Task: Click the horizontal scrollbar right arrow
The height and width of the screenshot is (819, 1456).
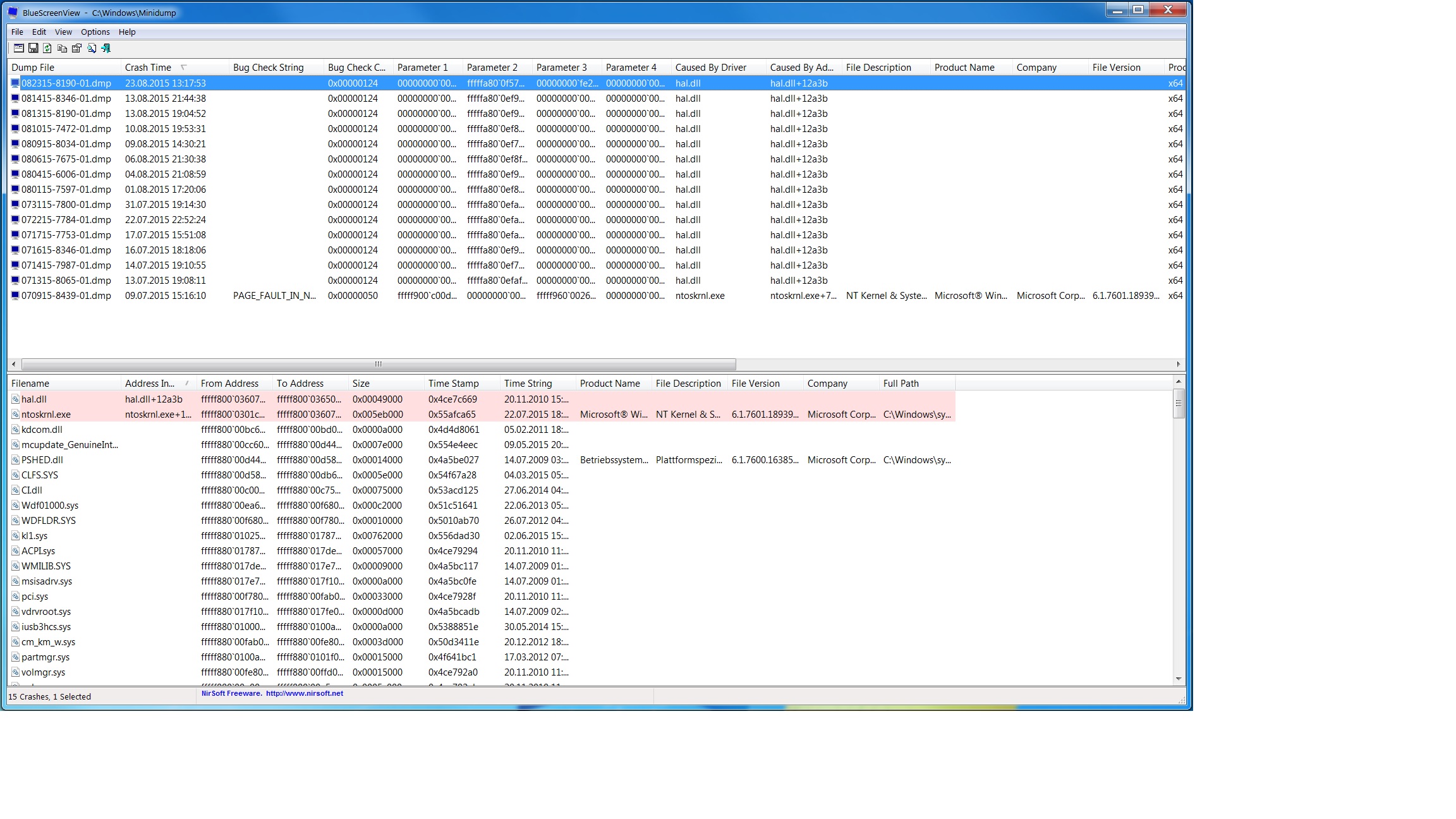Action: pyautogui.click(x=1178, y=364)
